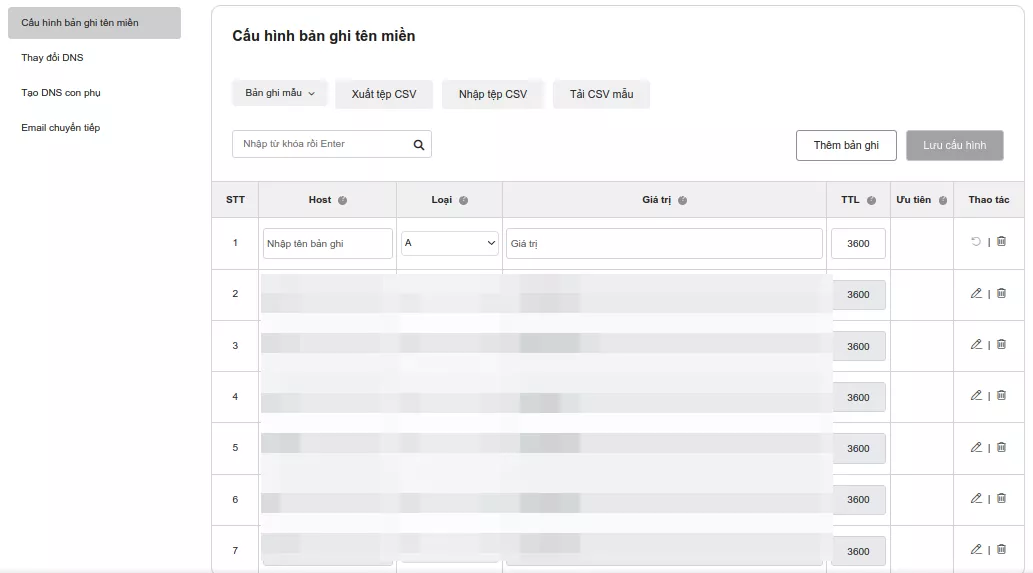
Task: Click the STT column header
Action: (235, 200)
